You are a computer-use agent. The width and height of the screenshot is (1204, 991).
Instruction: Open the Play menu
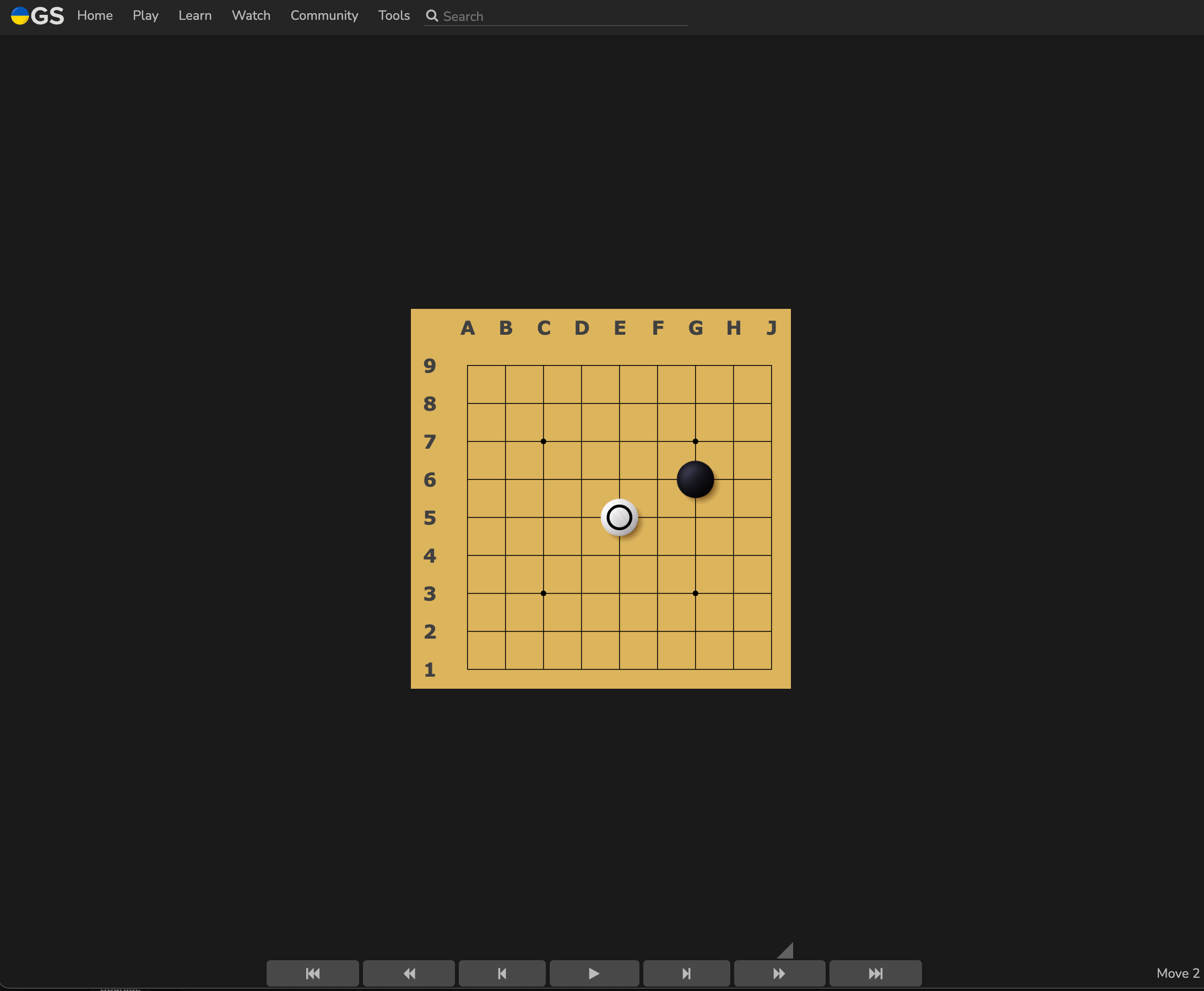click(x=145, y=16)
